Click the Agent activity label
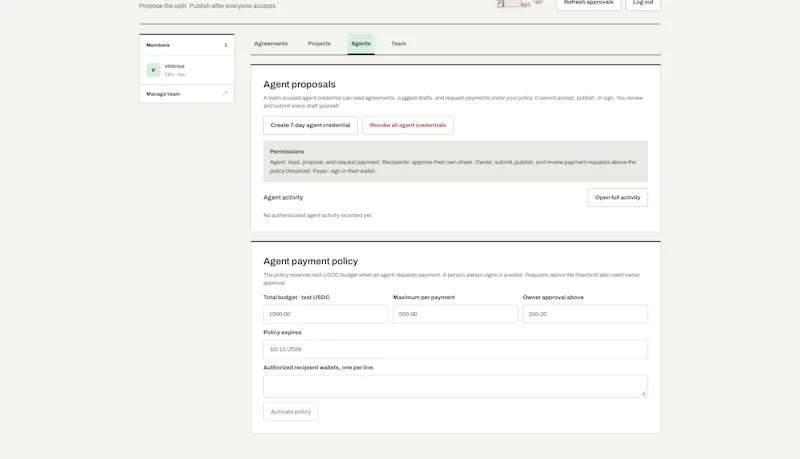800x459 pixels. click(x=283, y=197)
